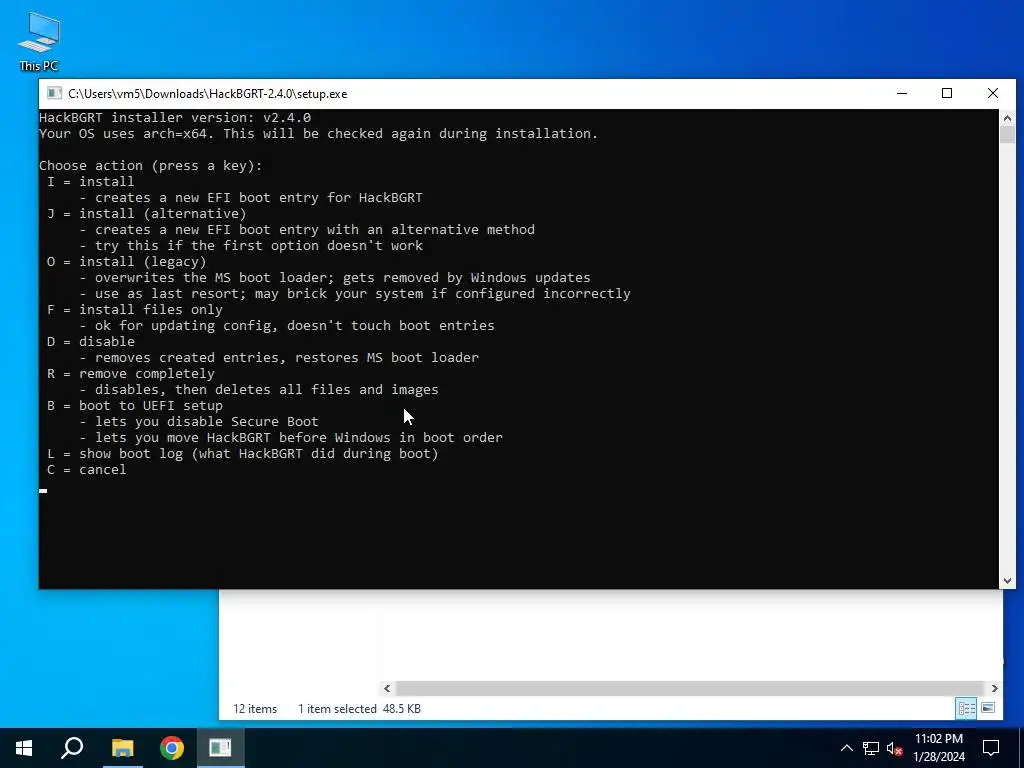The image size is (1024, 768).
Task: Click File Explorer horizontal scrollbar thumb
Action: 690,688
